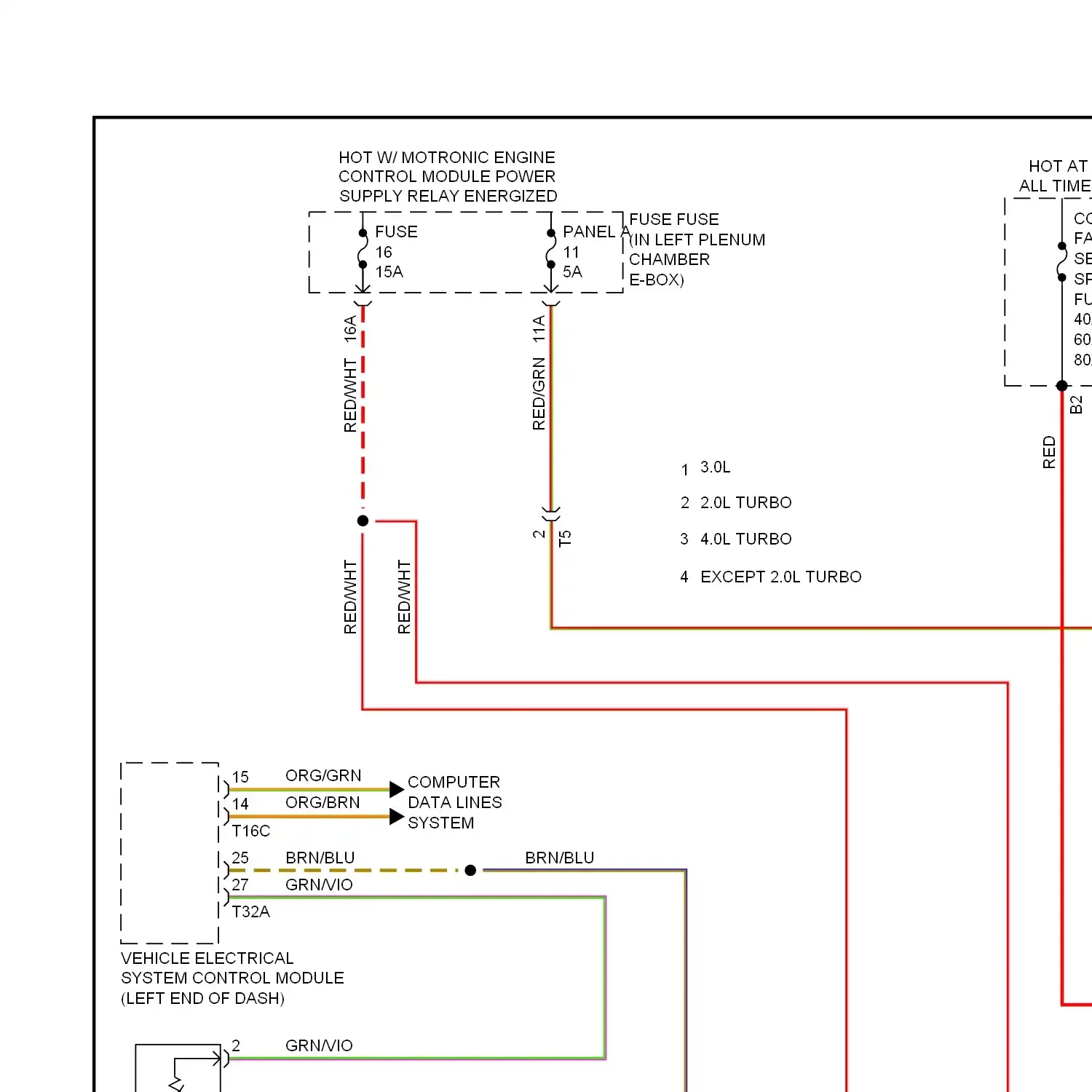Image resolution: width=1092 pixels, height=1092 pixels.
Task: Select the GRN/VIO label next to pin 2
Action: click(x=319, y=1046)
